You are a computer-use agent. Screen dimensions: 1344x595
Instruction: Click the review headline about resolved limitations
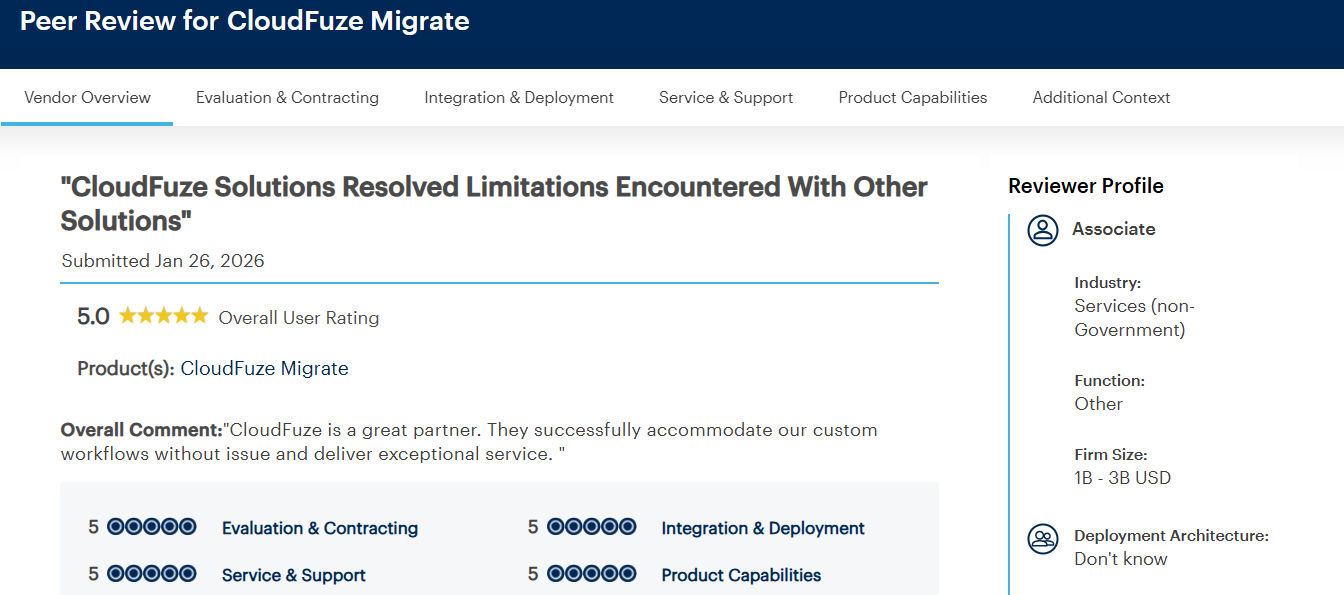[495, 203]
